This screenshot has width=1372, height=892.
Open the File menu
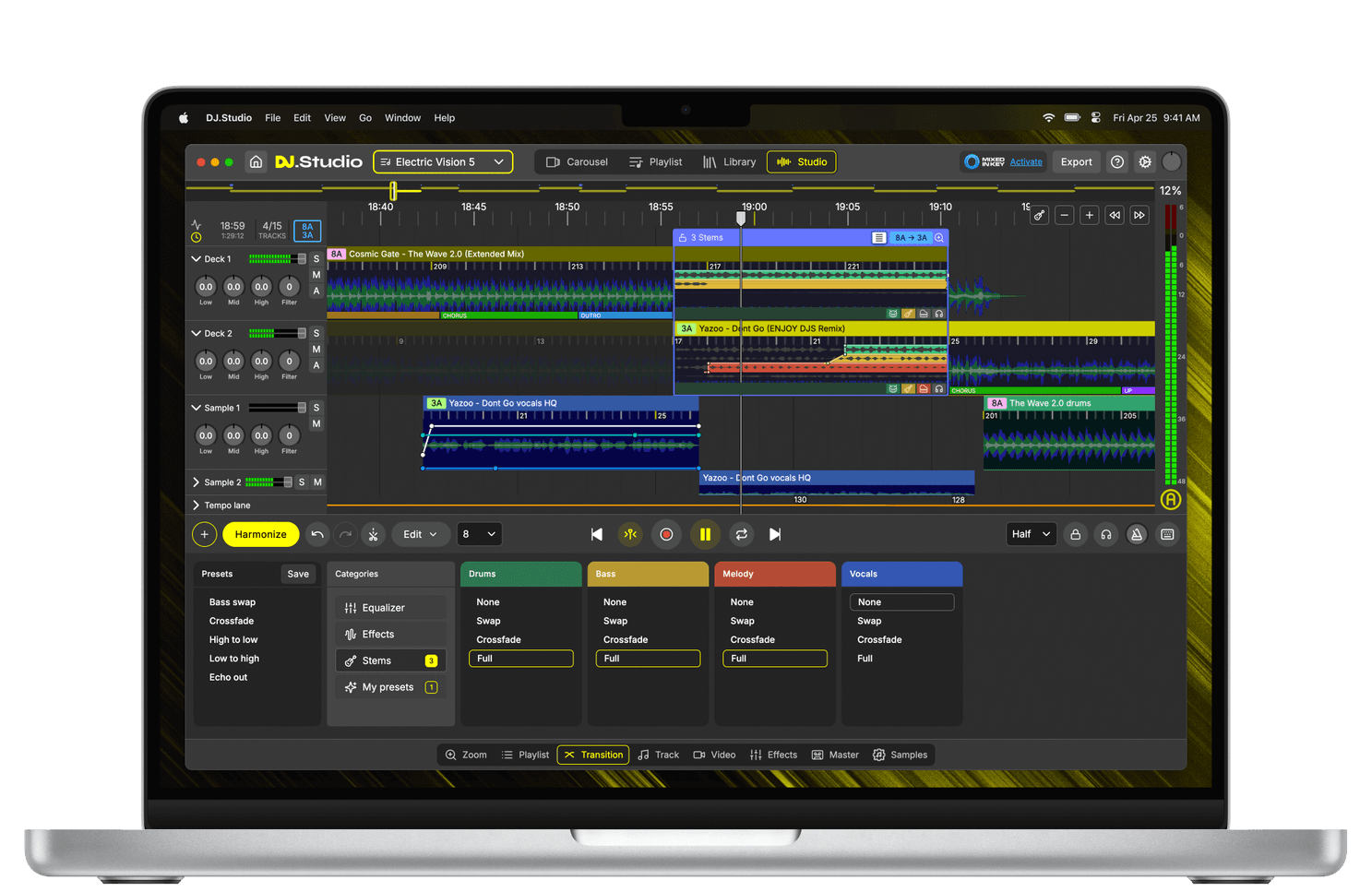coord(272,118)
